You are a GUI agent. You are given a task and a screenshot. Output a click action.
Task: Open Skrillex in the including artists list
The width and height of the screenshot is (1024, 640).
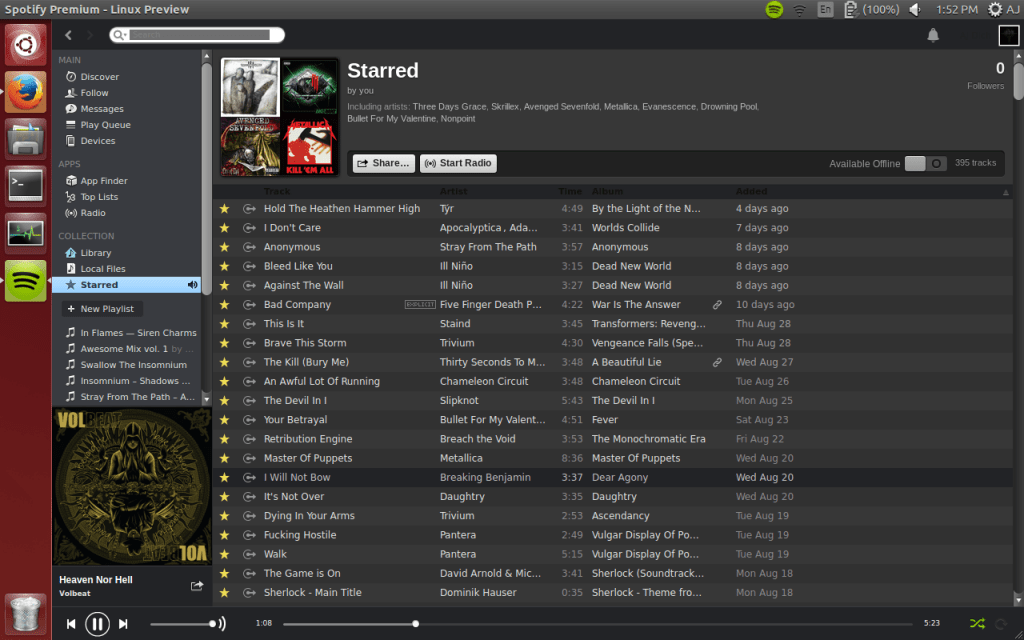click(x=505, y=106)
